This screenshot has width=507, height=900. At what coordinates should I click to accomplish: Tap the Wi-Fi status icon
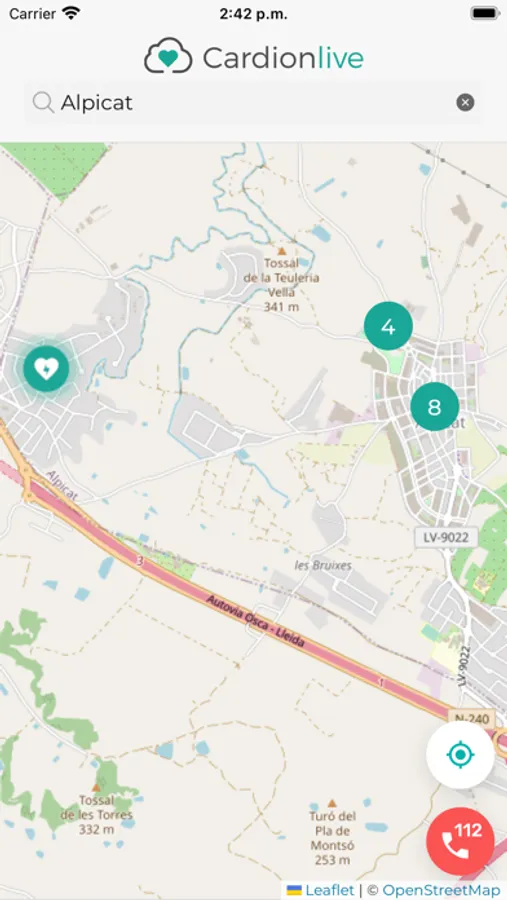71,13
